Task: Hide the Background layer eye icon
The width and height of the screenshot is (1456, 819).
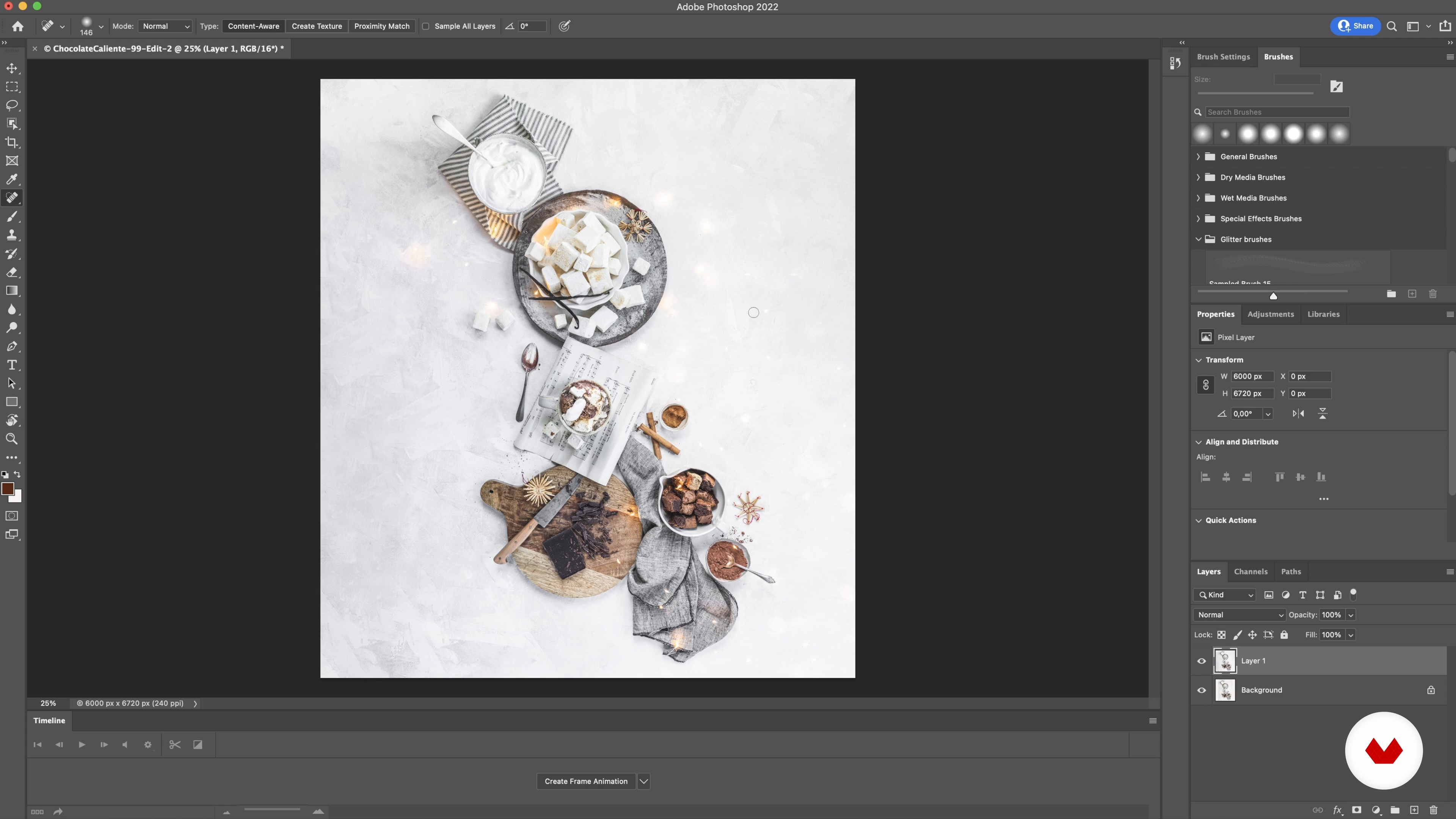Action: pos(1202,690)
